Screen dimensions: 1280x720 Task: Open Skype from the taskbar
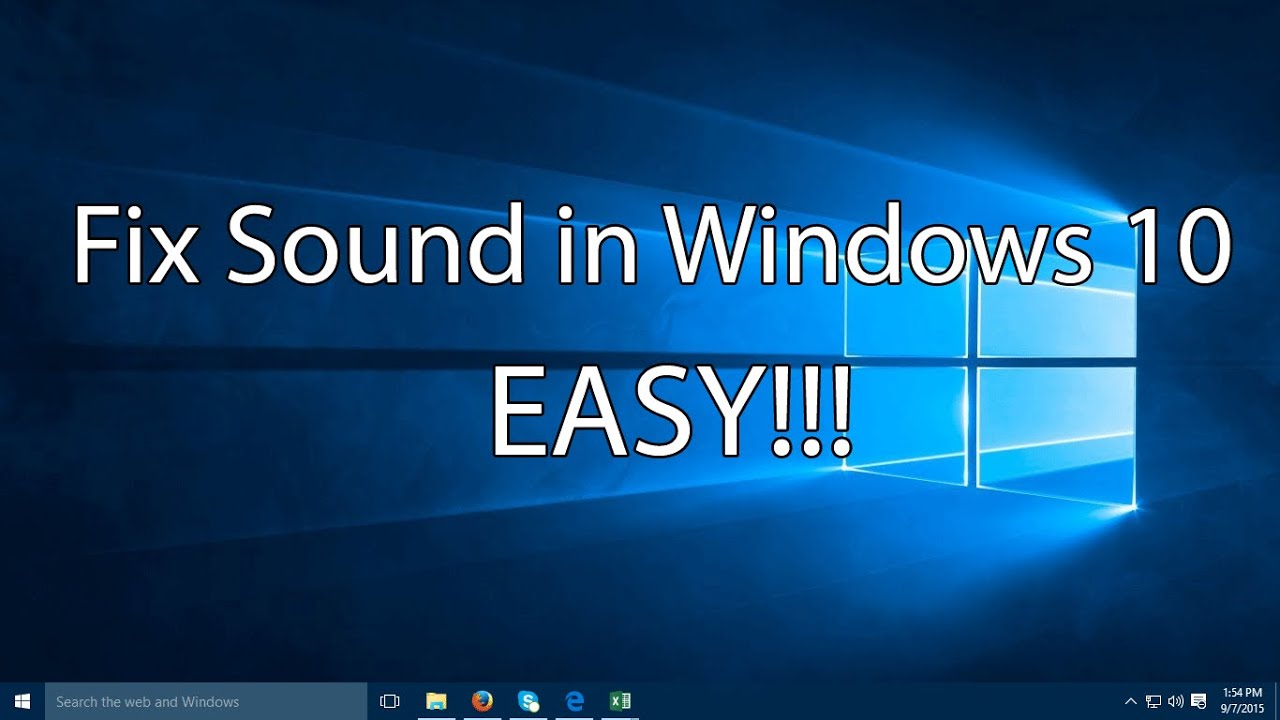[x=528, y=701]
